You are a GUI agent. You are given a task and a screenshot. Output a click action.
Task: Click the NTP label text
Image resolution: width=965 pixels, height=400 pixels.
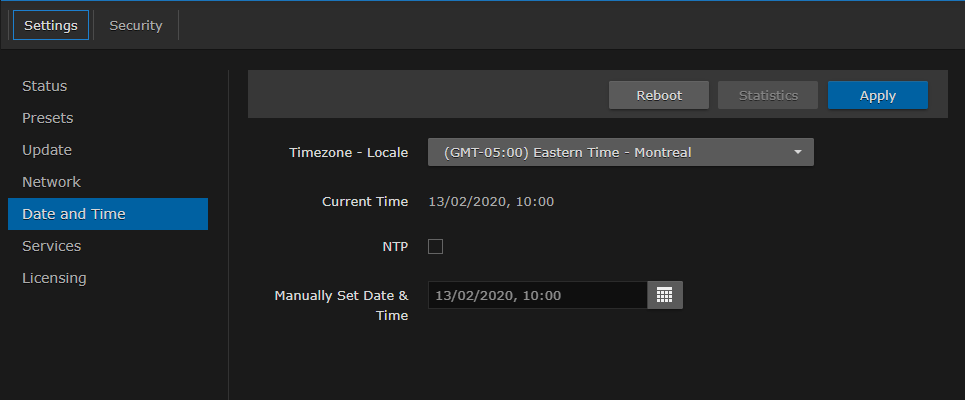(394, 246)
